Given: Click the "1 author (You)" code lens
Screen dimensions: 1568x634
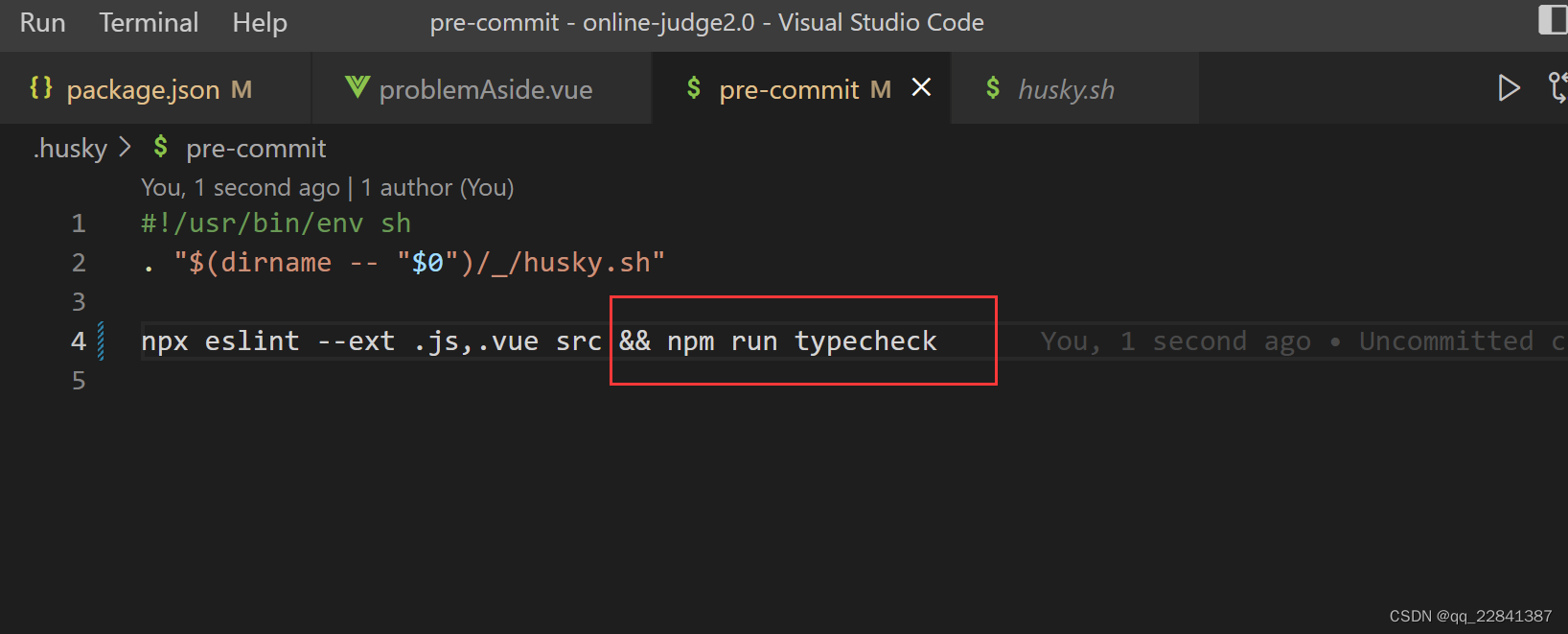Looking at the screenshot, I should 437,187.
